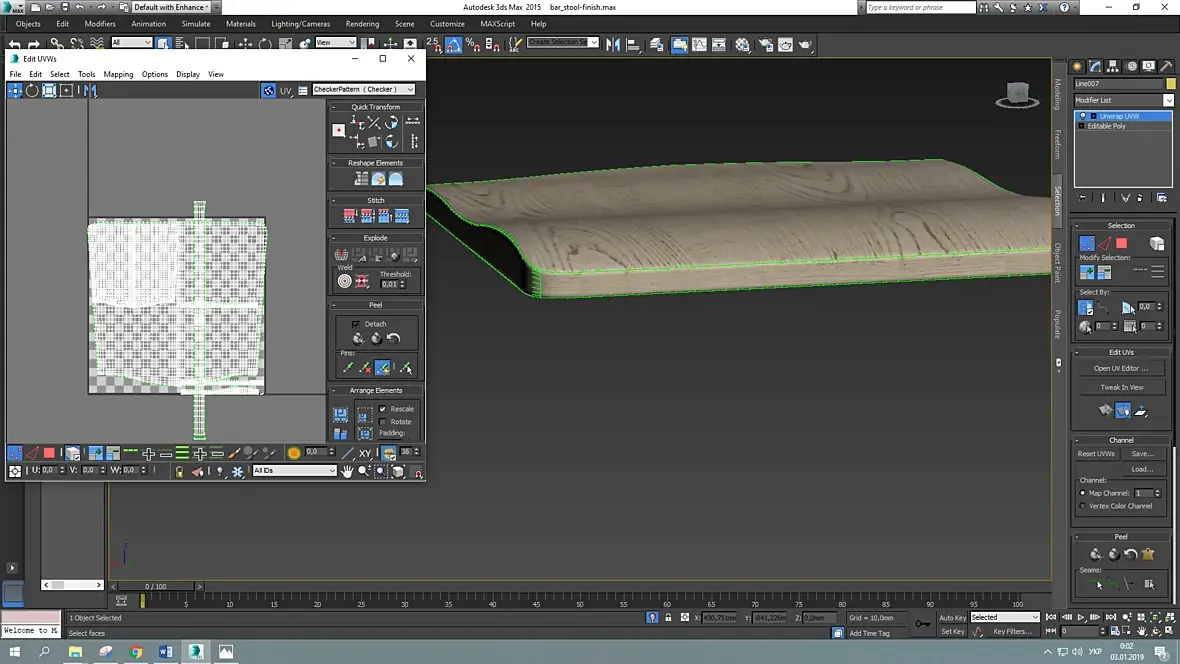Click the Mirror Horizontal icon in UV editor

tap(90, 90)
